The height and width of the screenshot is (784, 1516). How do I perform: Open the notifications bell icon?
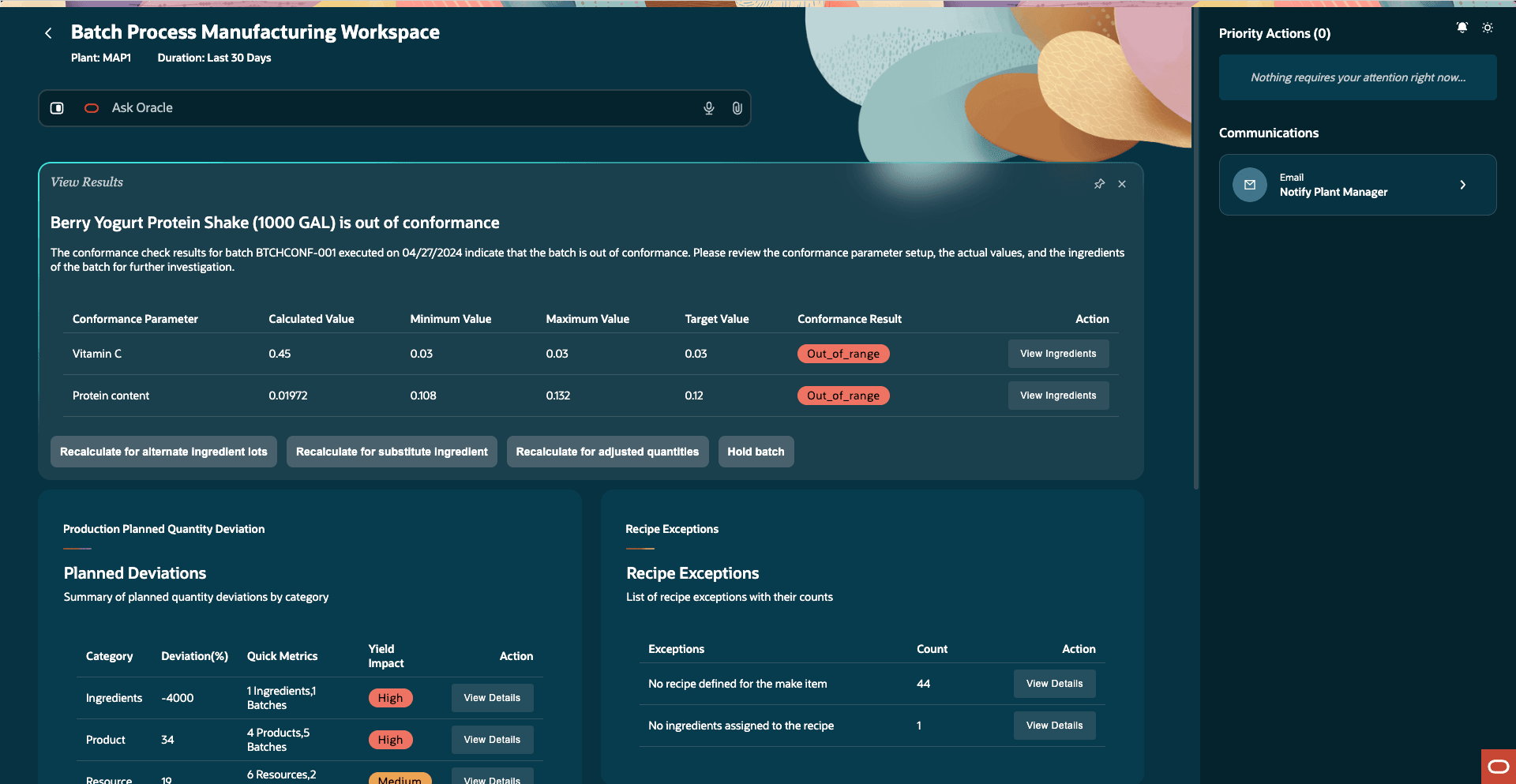(1462, 28)
